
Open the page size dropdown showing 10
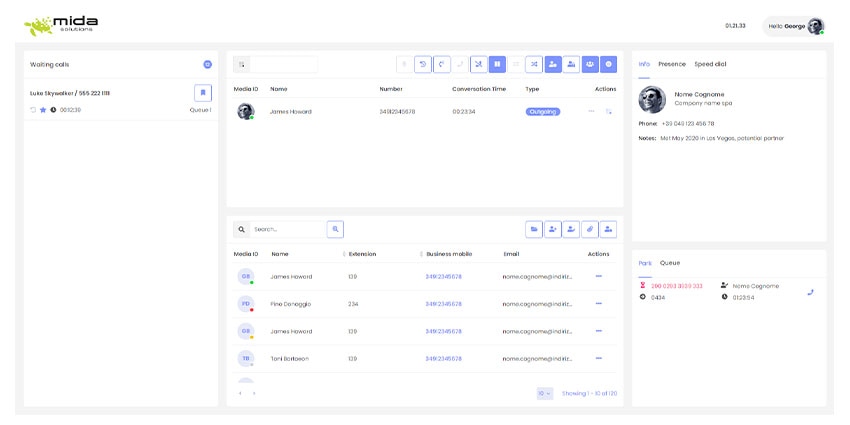click(x=545, y=393)
